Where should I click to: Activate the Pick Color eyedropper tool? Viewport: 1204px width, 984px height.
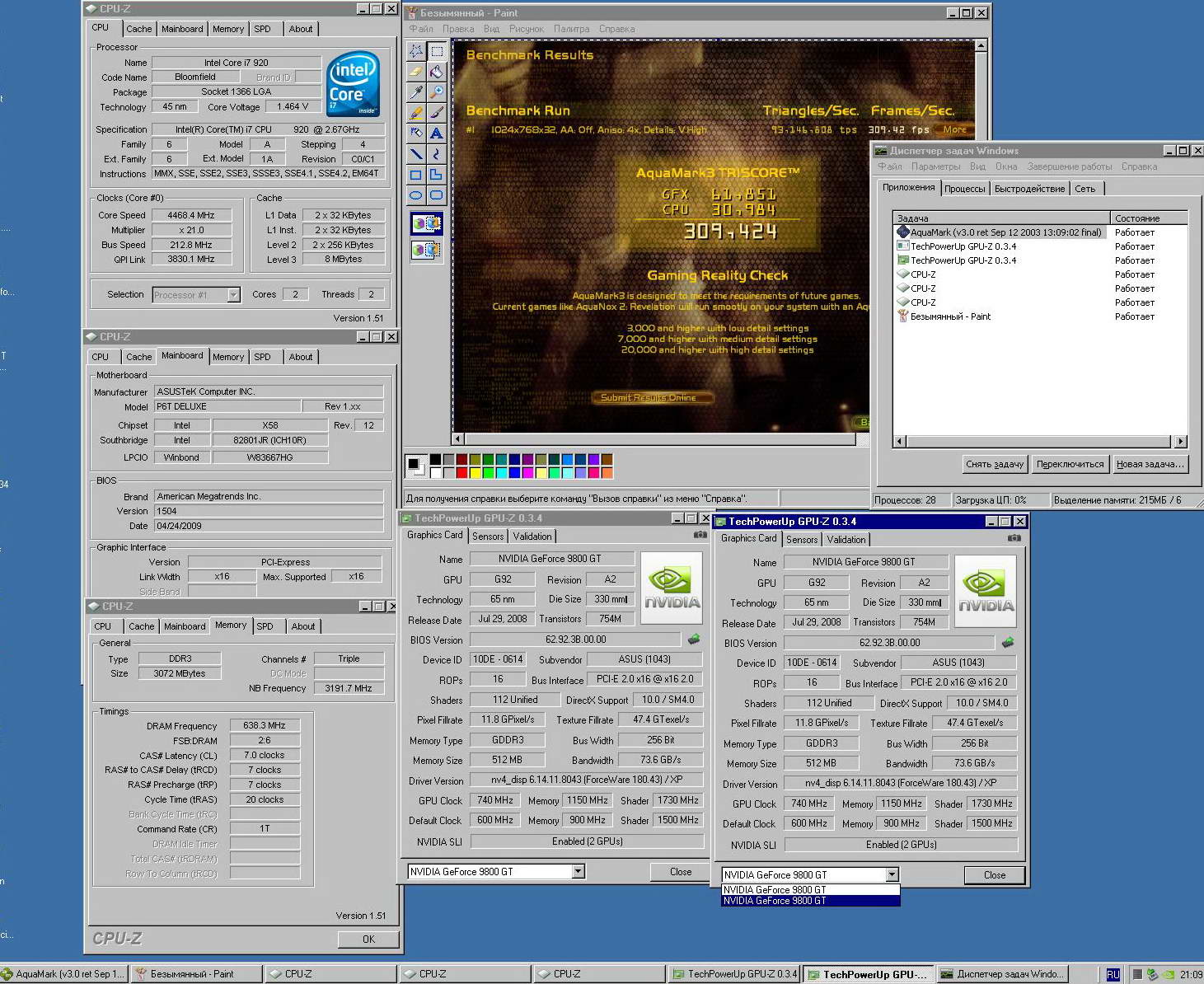pos(416,92)
